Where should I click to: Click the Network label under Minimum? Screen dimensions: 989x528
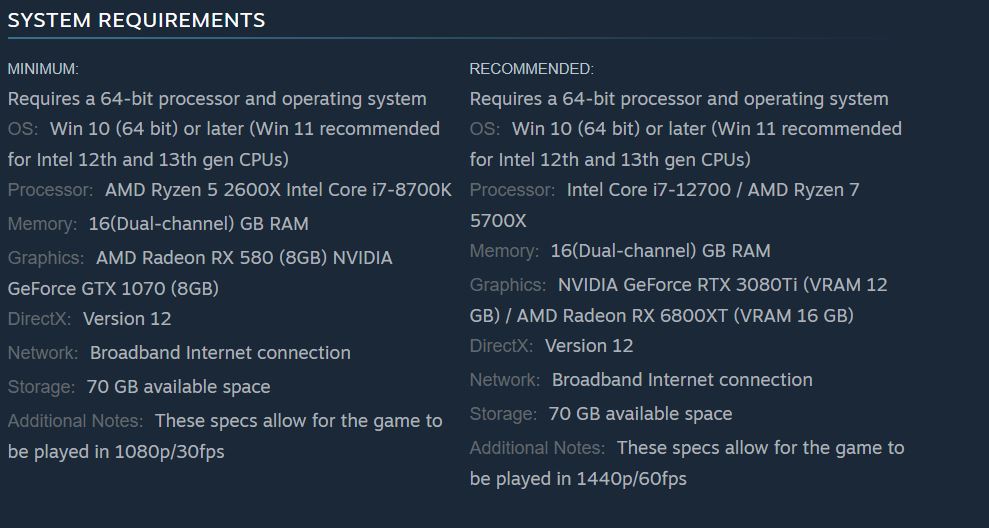pos(43,353)
